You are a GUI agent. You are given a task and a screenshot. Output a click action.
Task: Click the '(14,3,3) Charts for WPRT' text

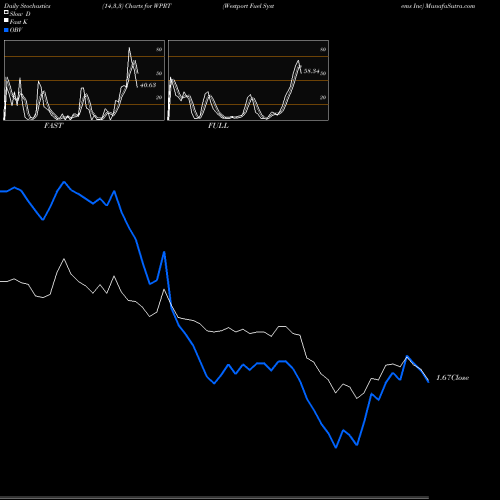point(137,6)
